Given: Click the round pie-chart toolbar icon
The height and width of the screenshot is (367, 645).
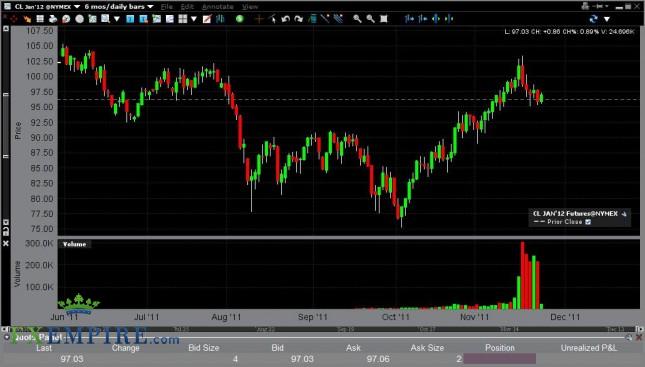Looking at the screenshot, I should (x=66, y=19).
